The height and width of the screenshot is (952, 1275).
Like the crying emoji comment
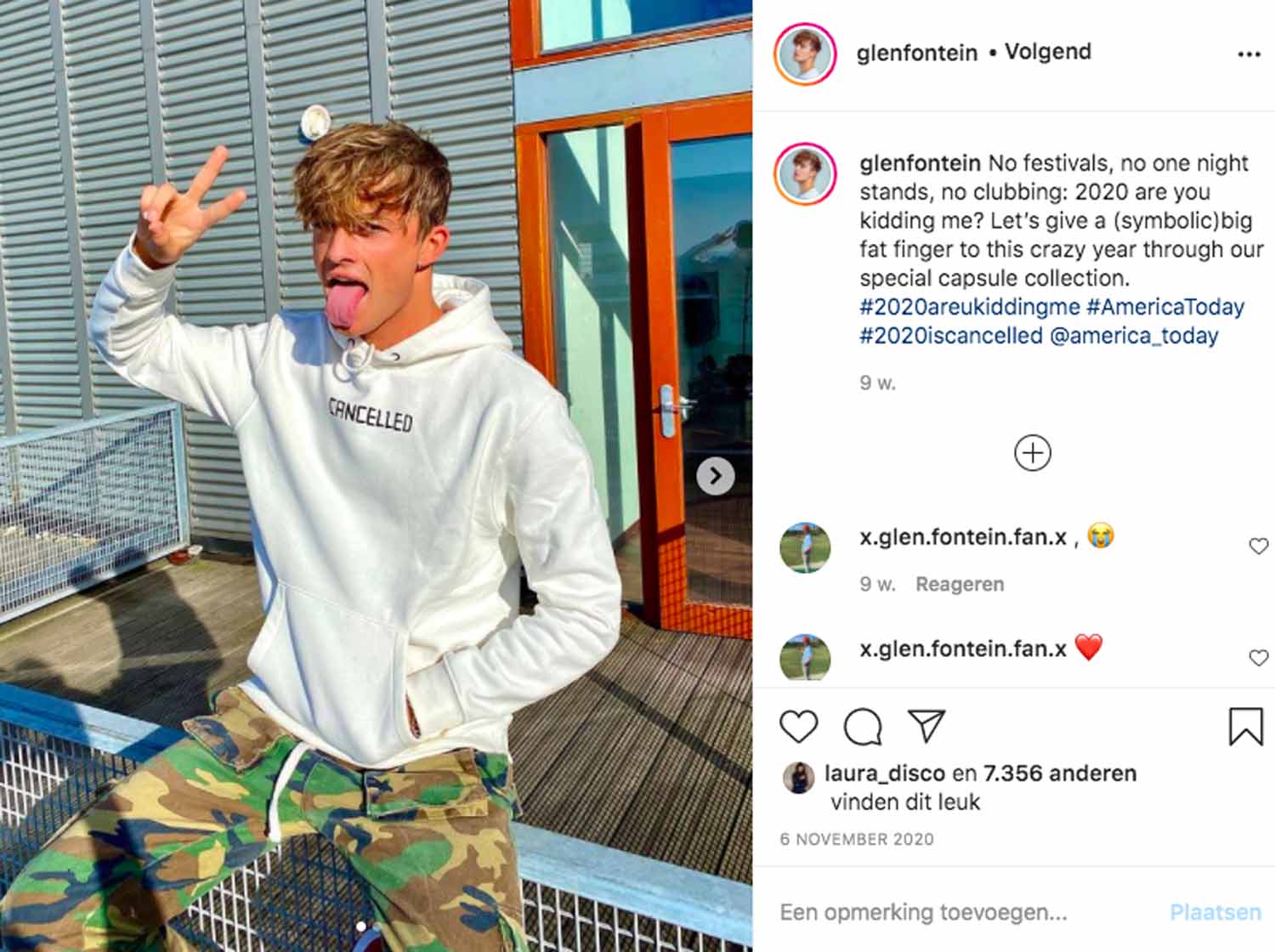[1258, 547]
